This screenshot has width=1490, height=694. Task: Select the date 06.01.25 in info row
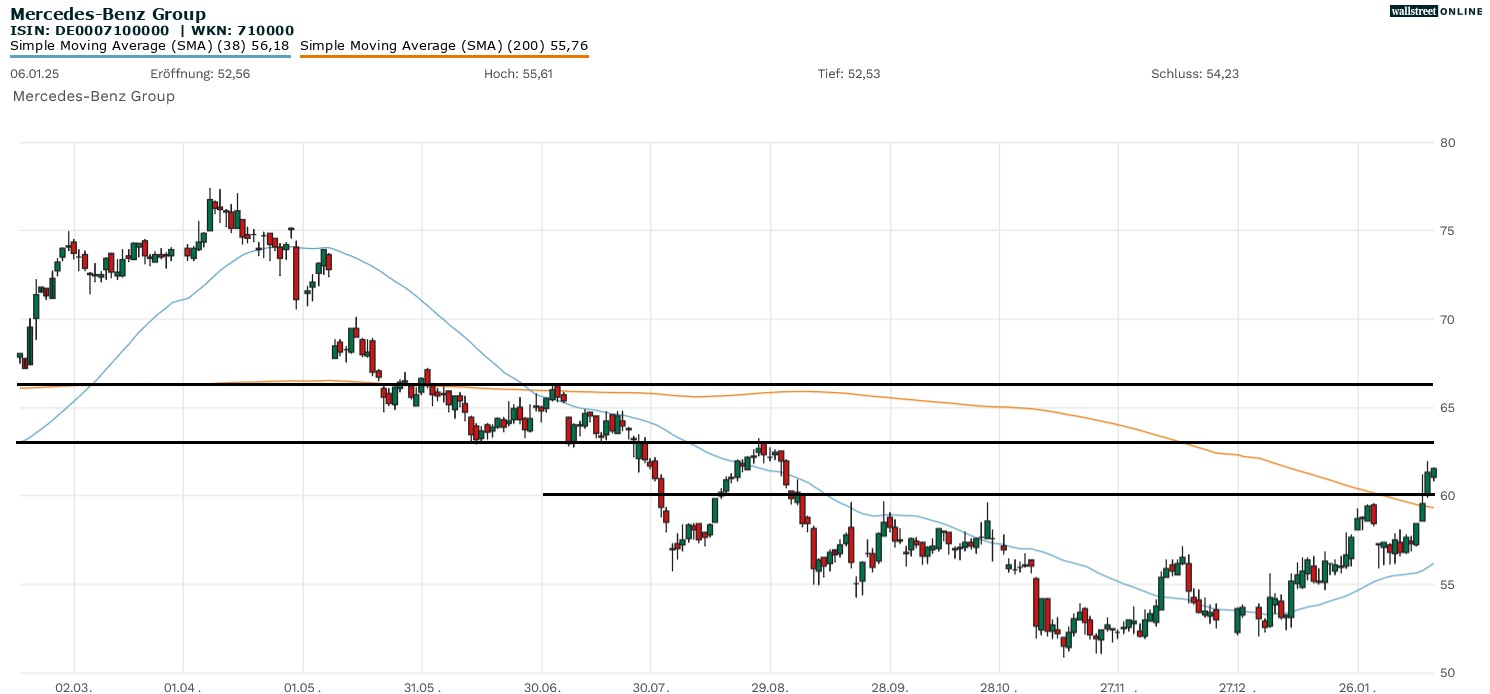tap(33, 74)
